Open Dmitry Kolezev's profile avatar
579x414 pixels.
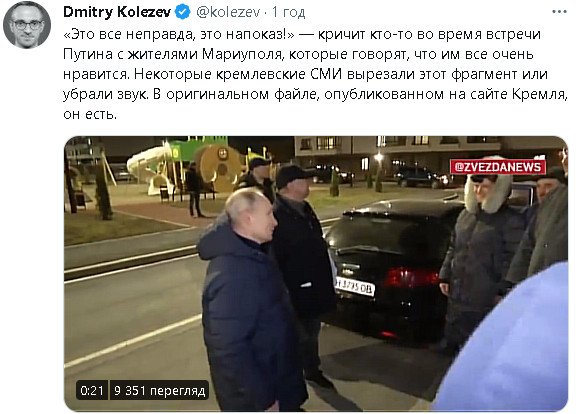coord(27,24)
